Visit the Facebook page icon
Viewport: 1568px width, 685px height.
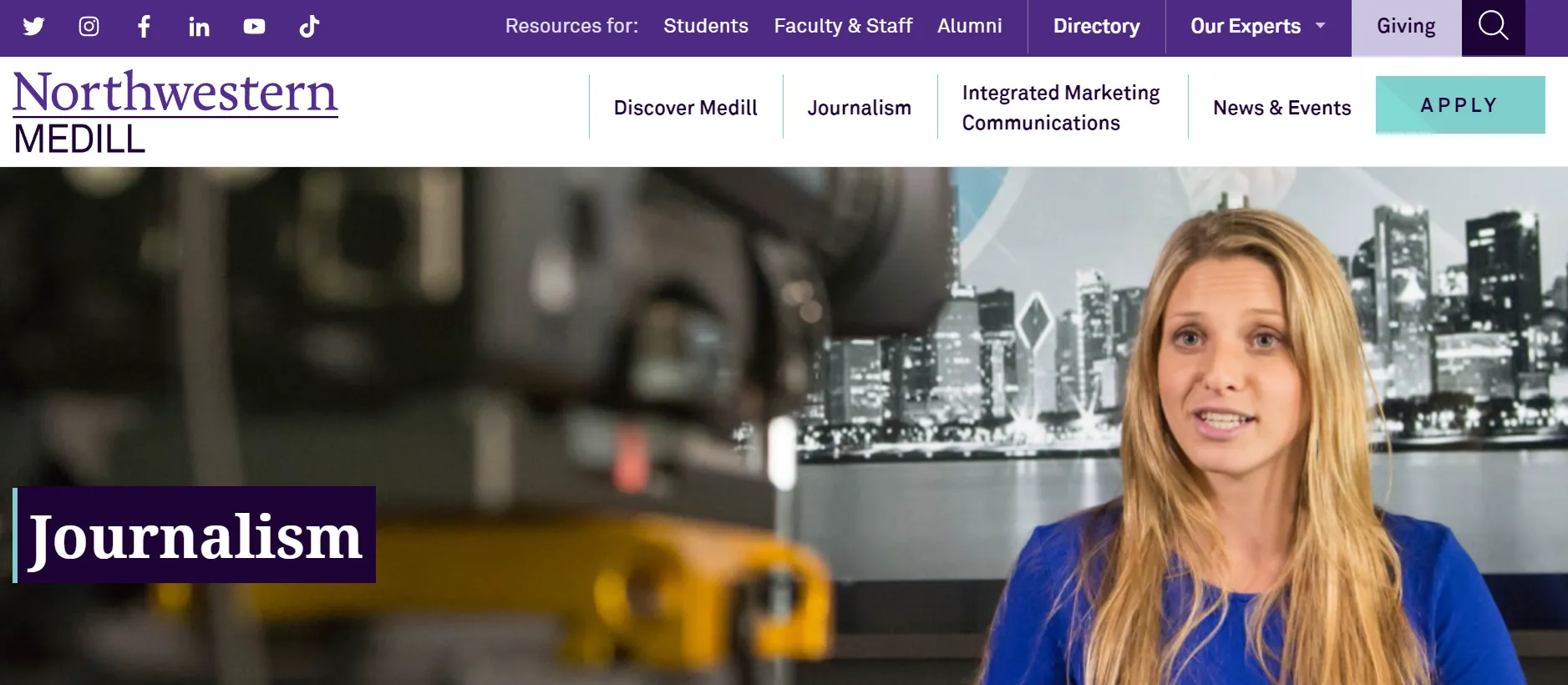pos(144,27)
